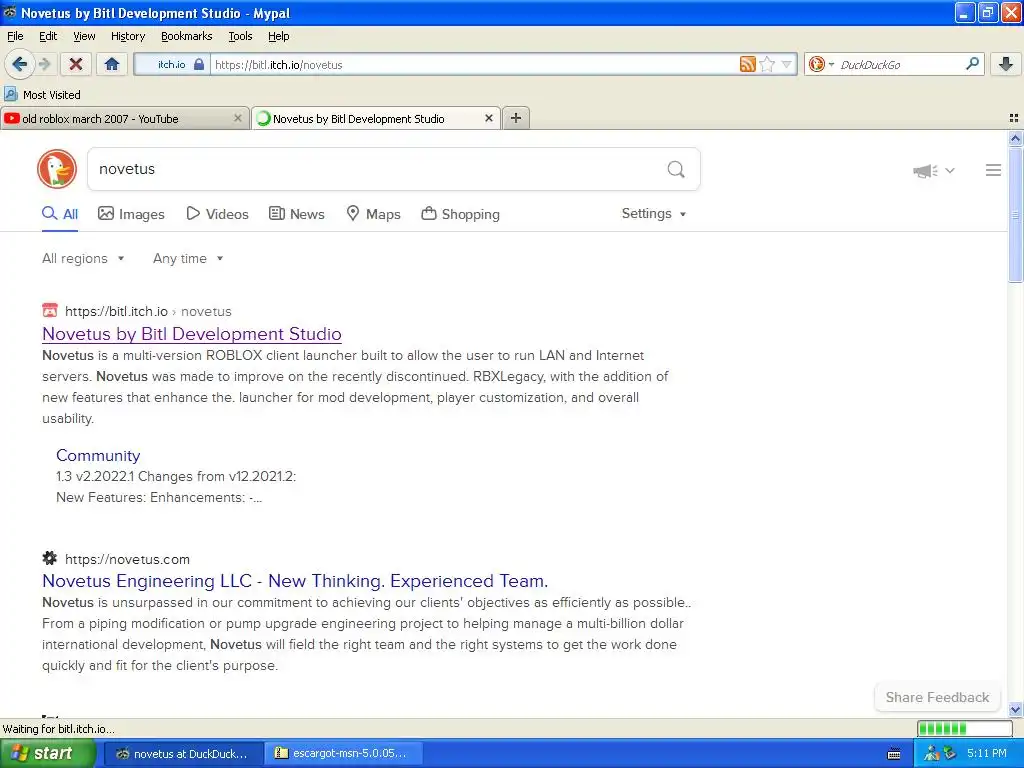Screen dimensions: 1024x768
Task: Switch to News results
Action: (297, 214)
